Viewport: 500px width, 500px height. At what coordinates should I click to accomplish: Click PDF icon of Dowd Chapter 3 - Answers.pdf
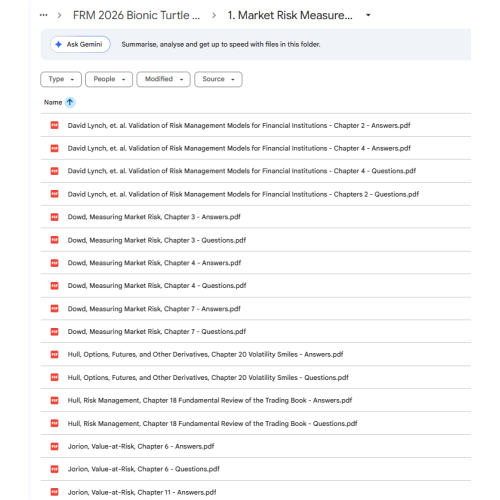point(55,217)
